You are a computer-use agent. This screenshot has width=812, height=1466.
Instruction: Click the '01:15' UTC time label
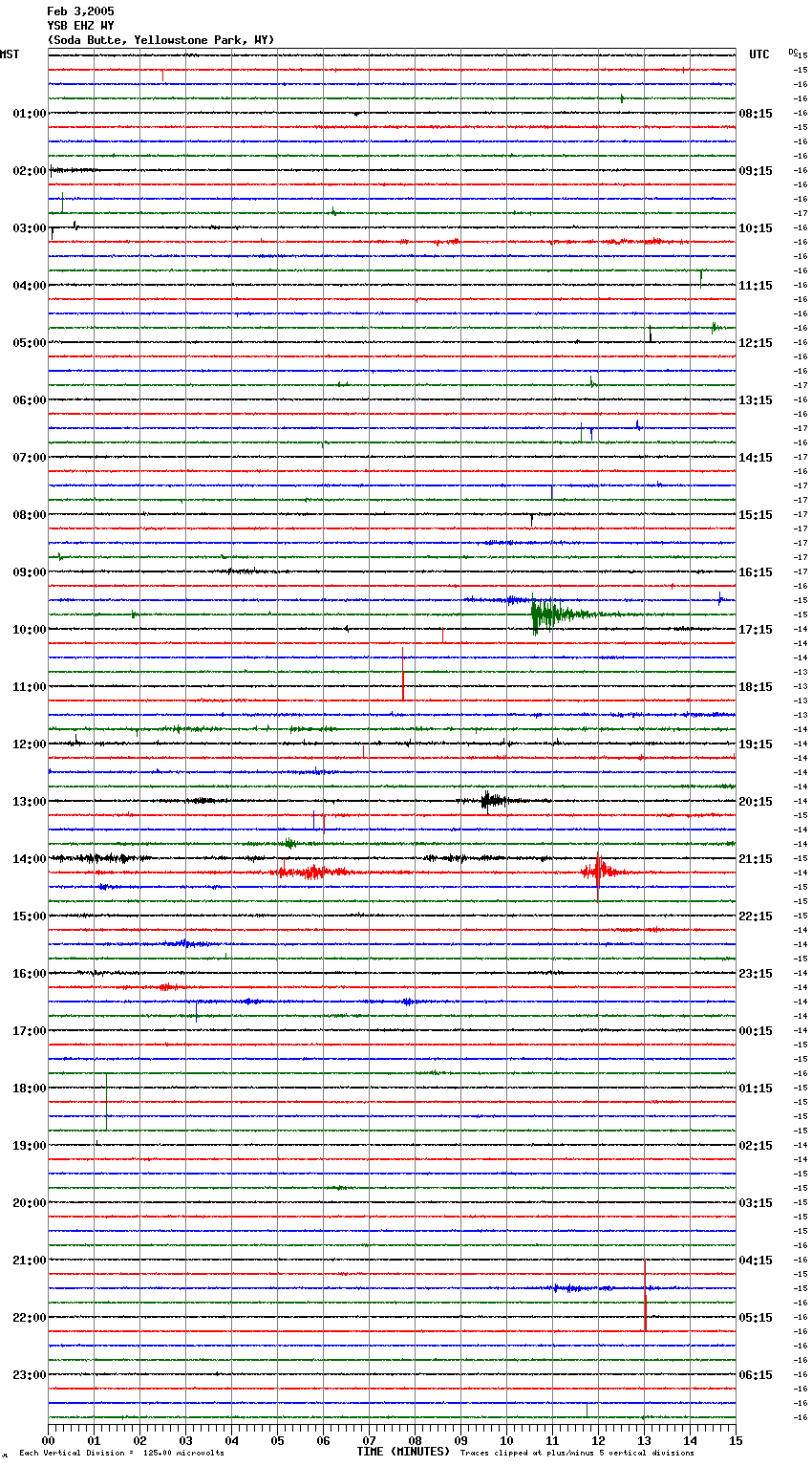tap(756, 1089)
